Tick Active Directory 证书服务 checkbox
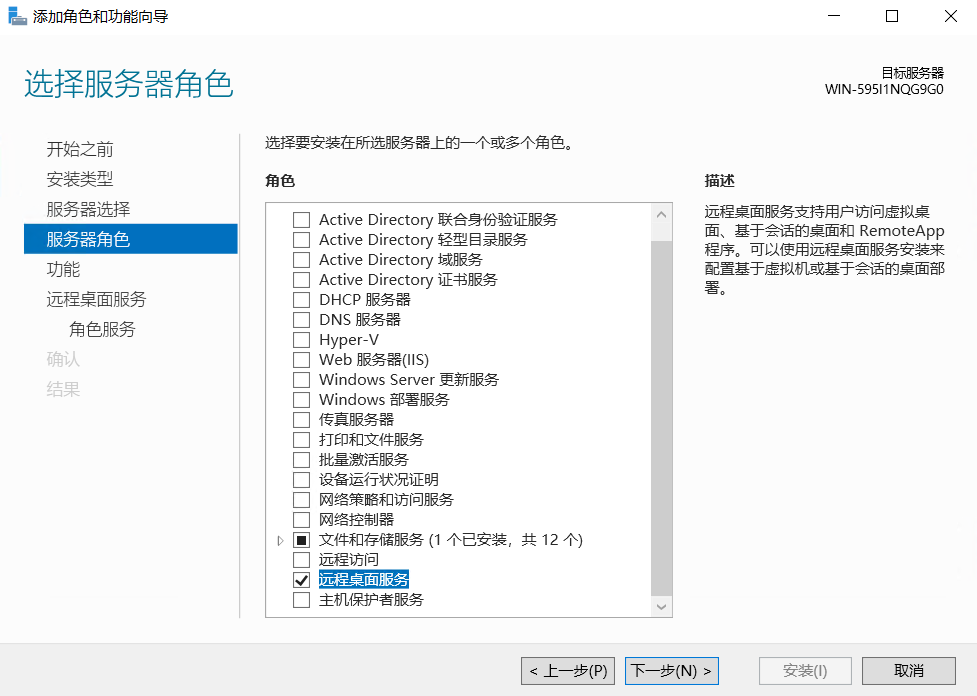 coord(302,280)
